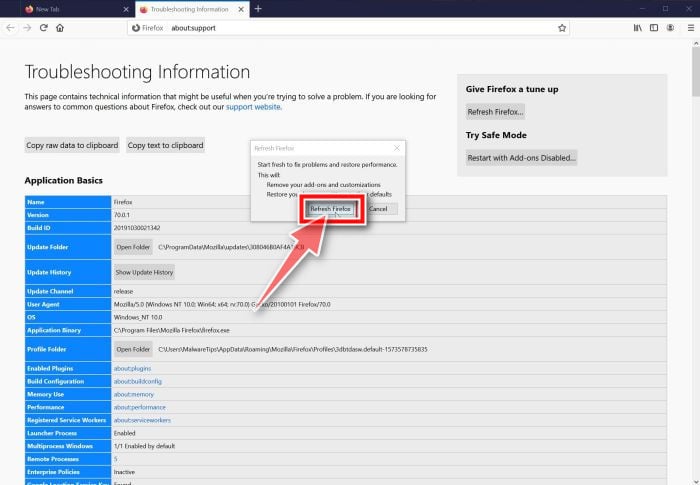Click the Update Channel value release
This screenshot has width=700, height=485.
(x=123, y=291)
